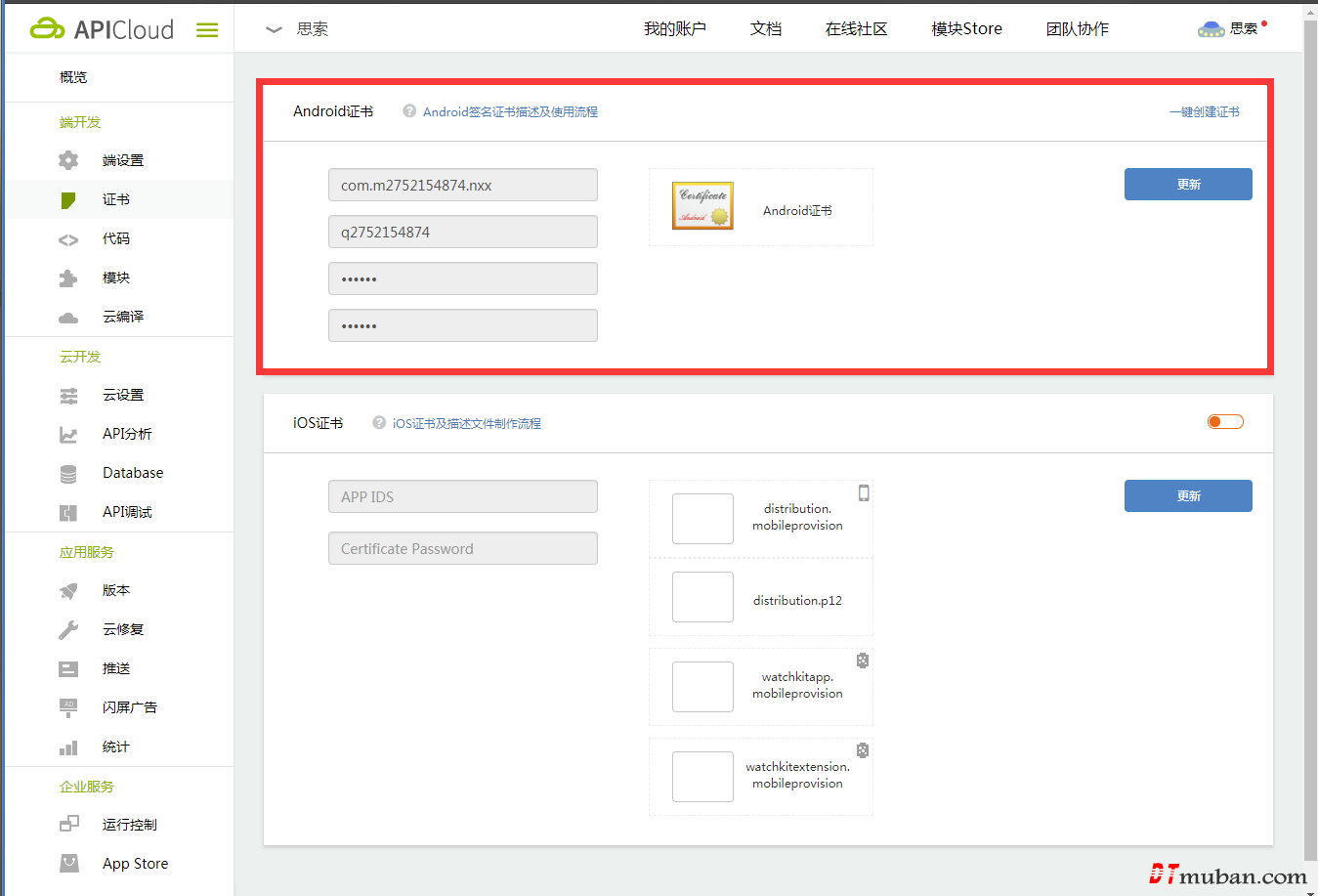Click the Android certificate thumbnail image
Image resolution: width=1318 pixels, height=896 pixels.
pos(702,206)
